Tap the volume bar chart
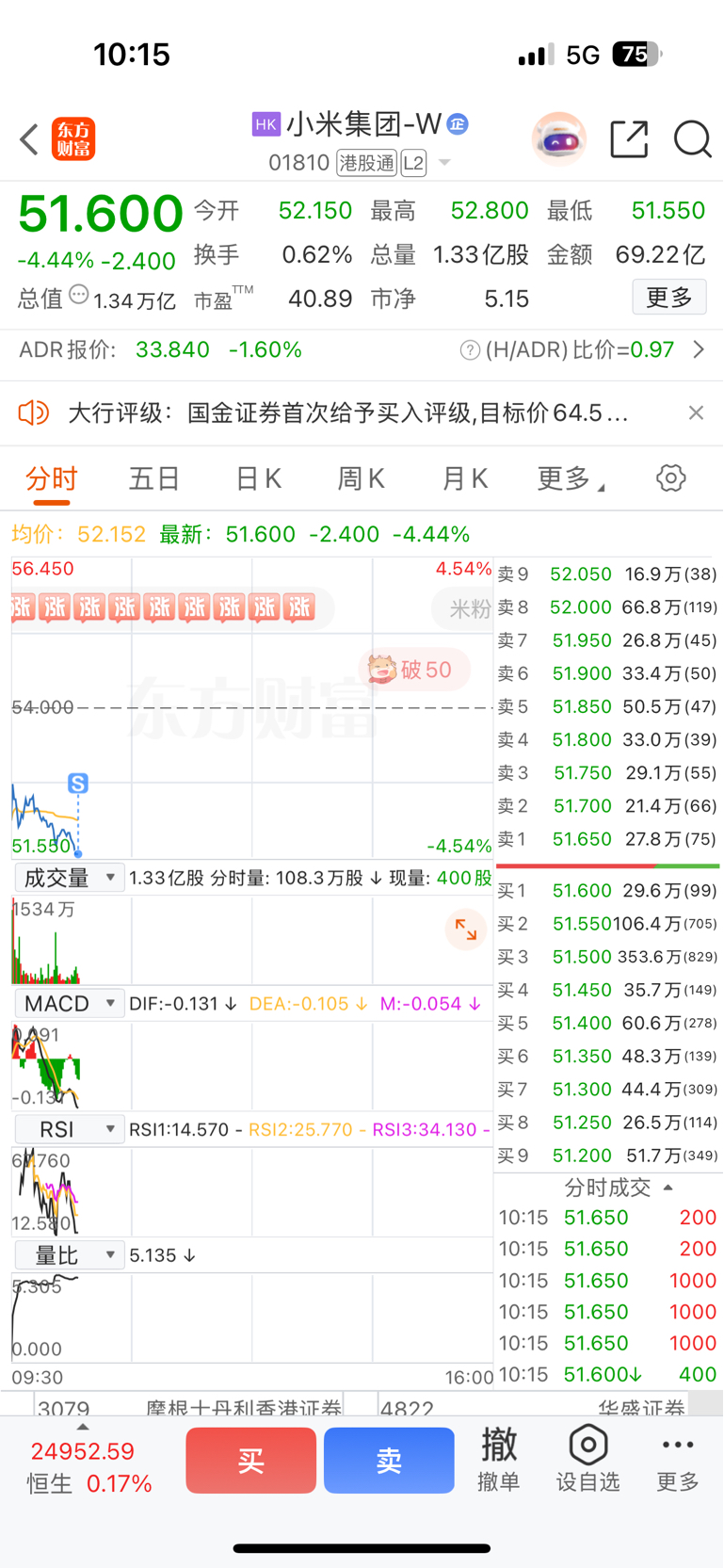 252,940
